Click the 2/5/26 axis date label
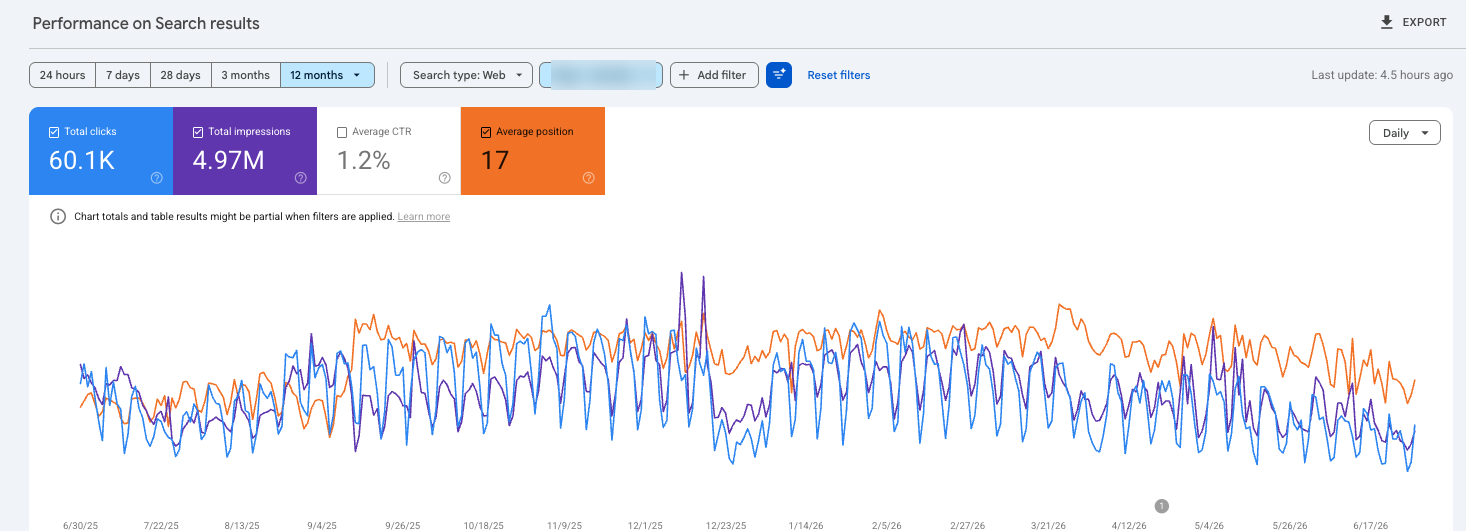The image size is (1466, 531). [886, 525]
